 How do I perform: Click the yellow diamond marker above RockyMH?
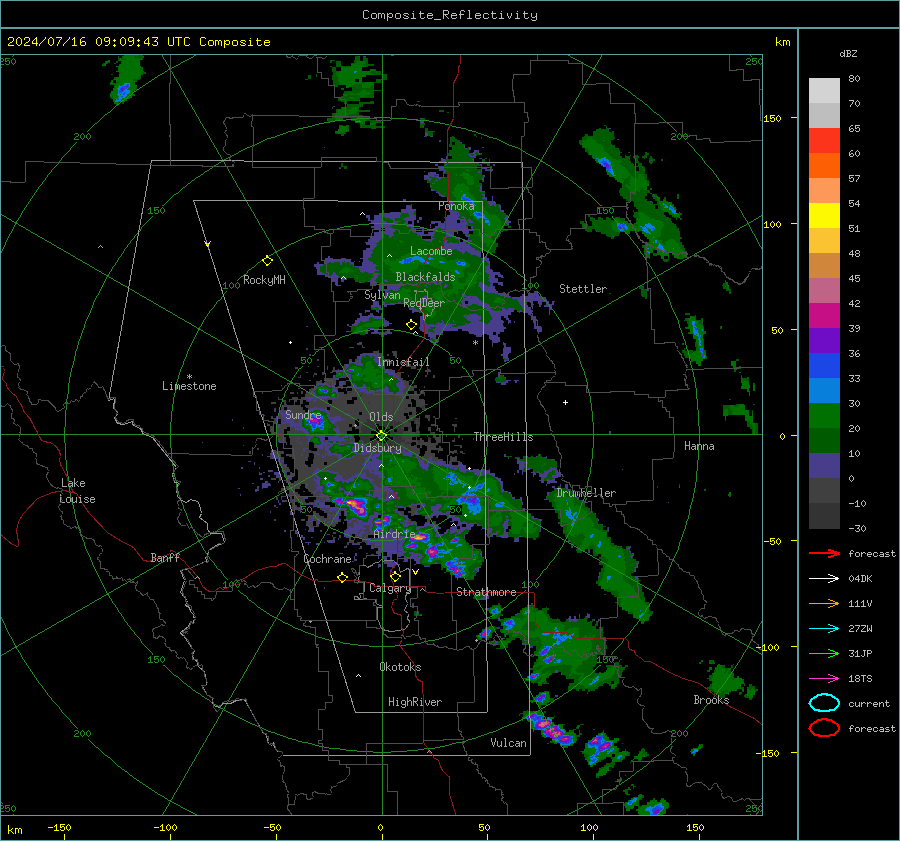267,261
